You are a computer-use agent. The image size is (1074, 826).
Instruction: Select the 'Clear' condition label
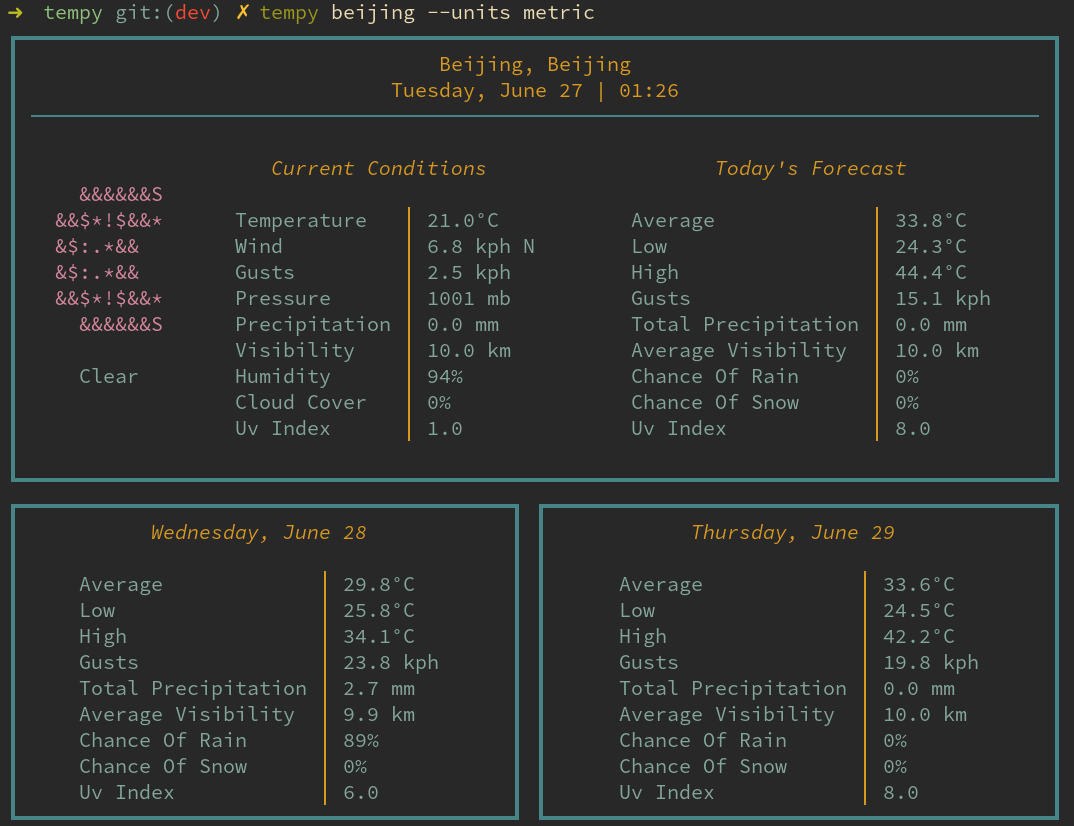point(108,376)
